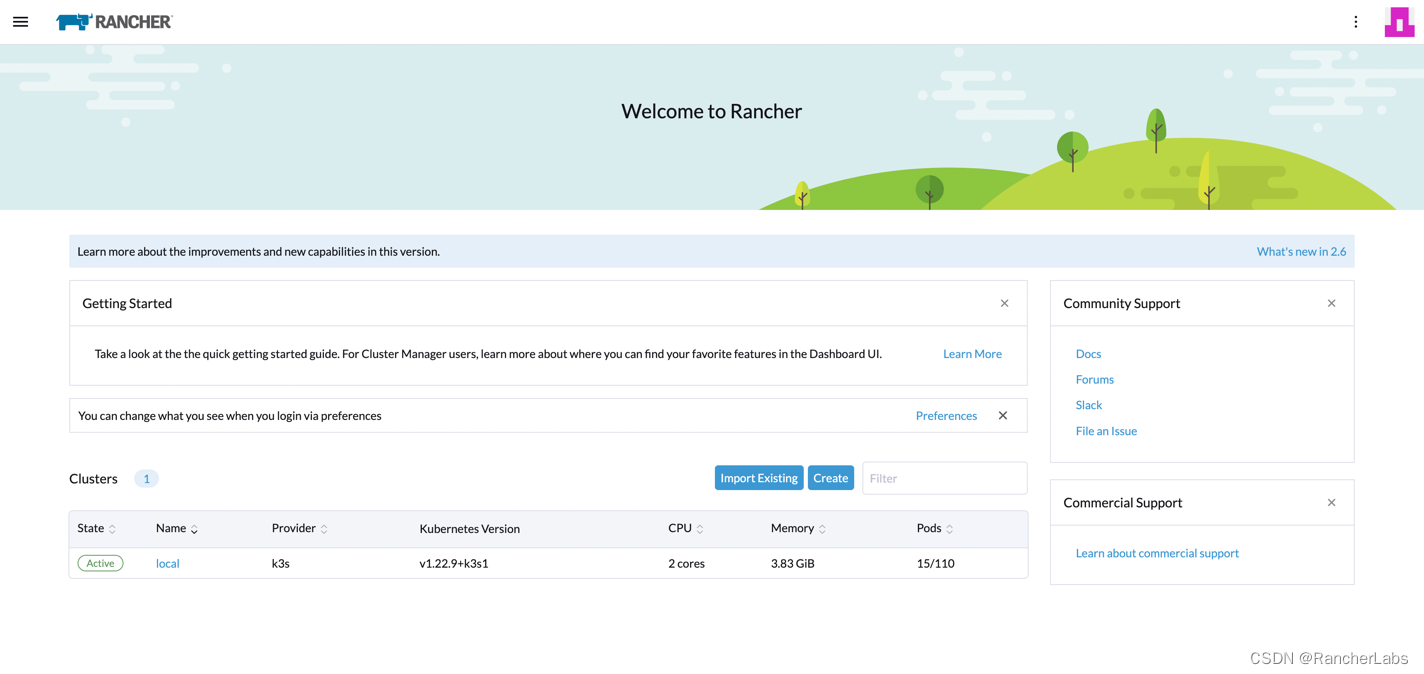The width and height of the screenshot is (1424, 674).
Task: Click the Kubernetes Version column header
Action: pos(469,528)
